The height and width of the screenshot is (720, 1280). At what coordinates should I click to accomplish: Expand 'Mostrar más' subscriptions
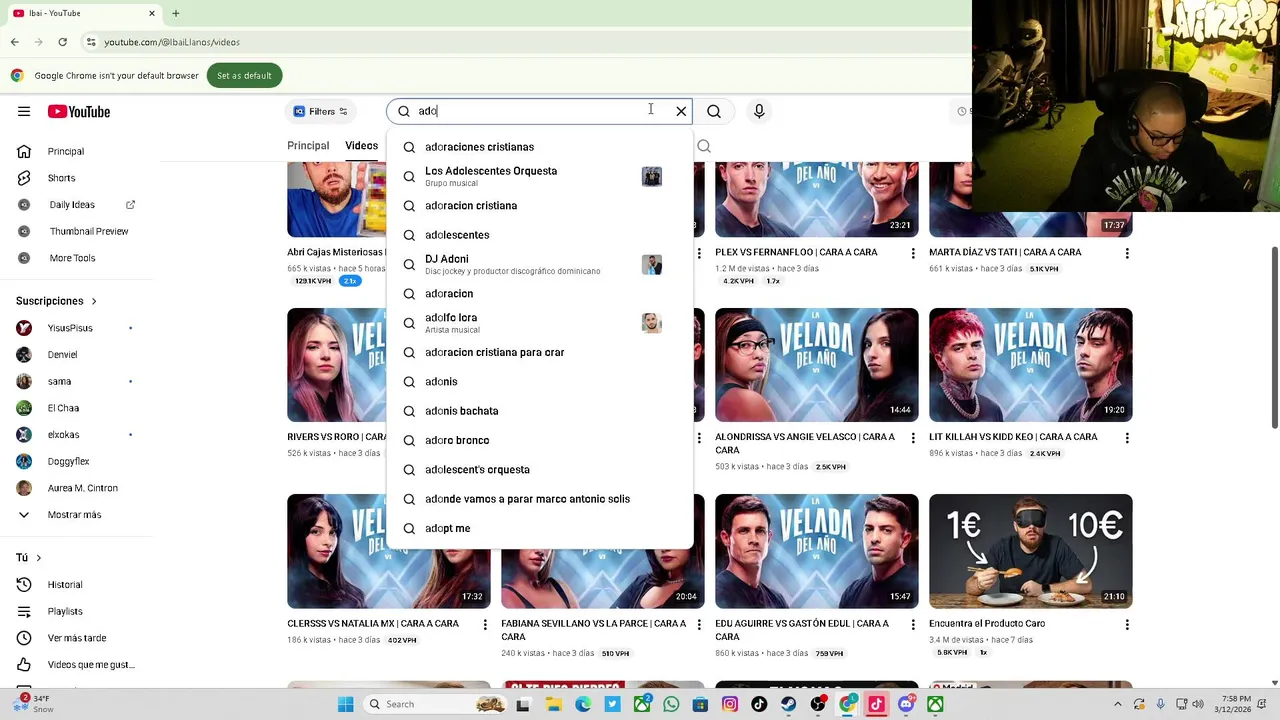(74, 515)
